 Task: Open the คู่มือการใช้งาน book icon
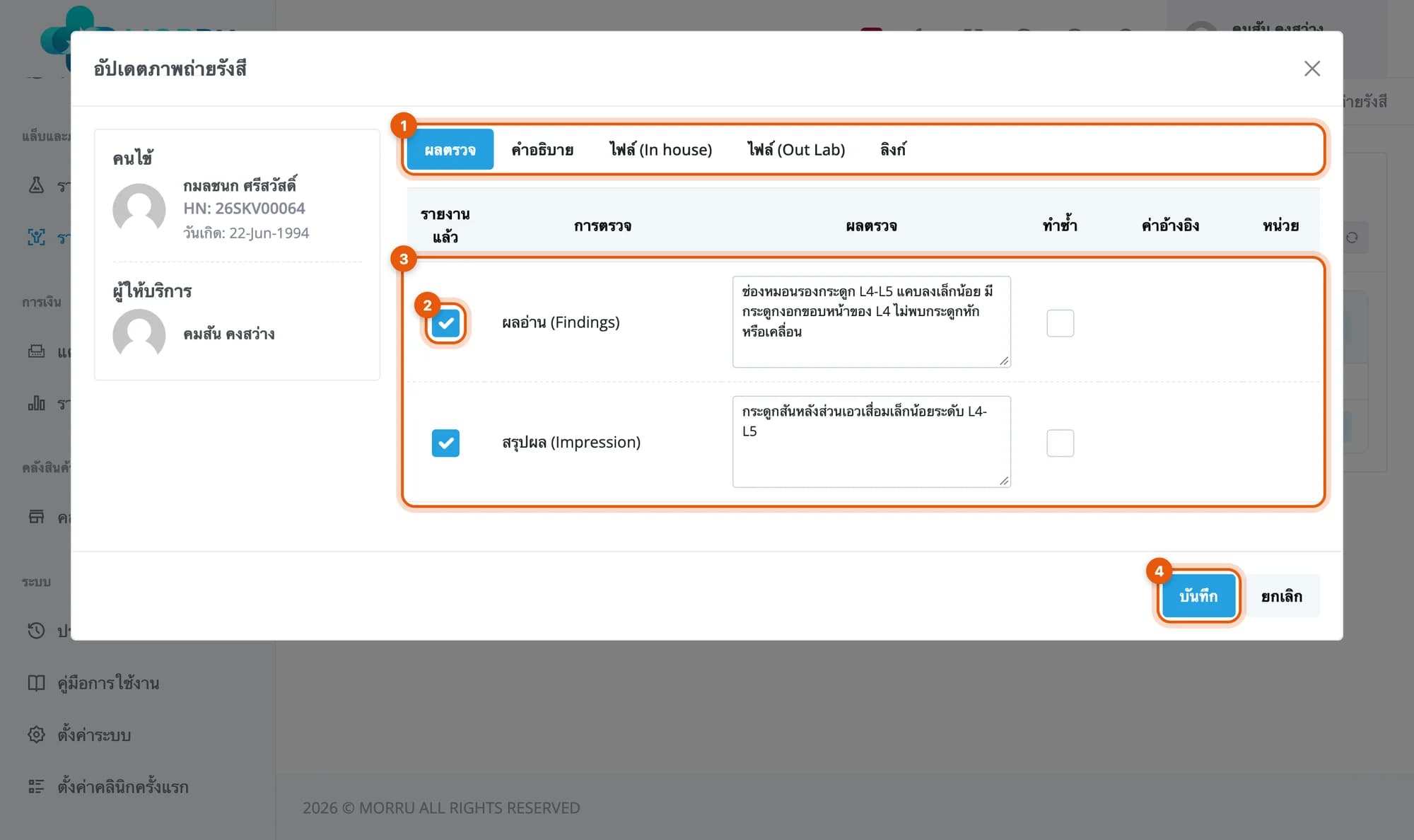coord(36,683)
